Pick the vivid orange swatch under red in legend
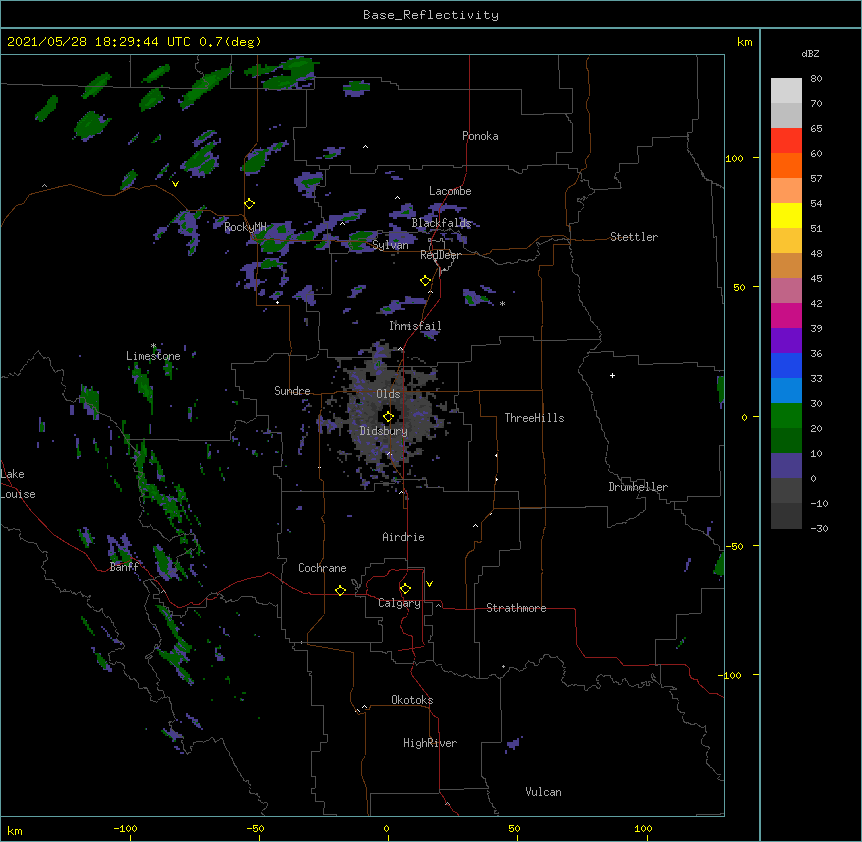 (786, 165)
